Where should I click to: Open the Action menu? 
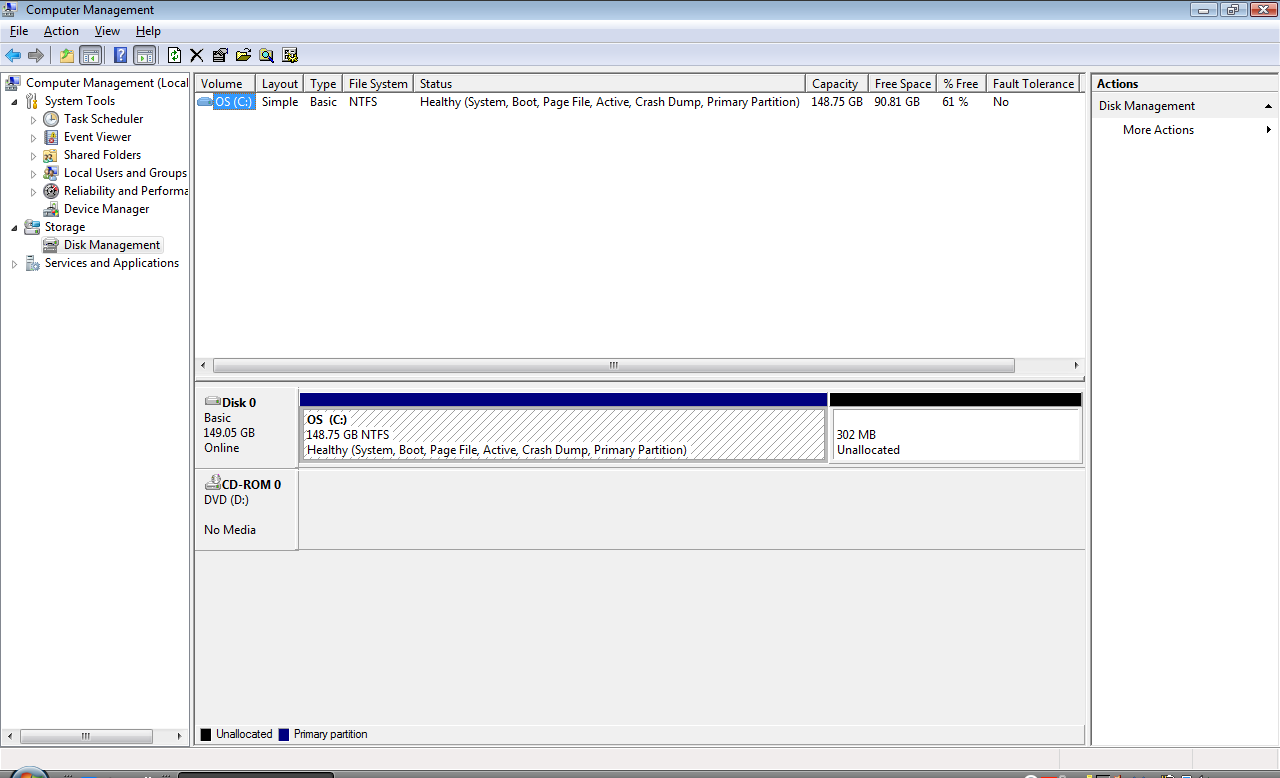(x=61, y=31)
